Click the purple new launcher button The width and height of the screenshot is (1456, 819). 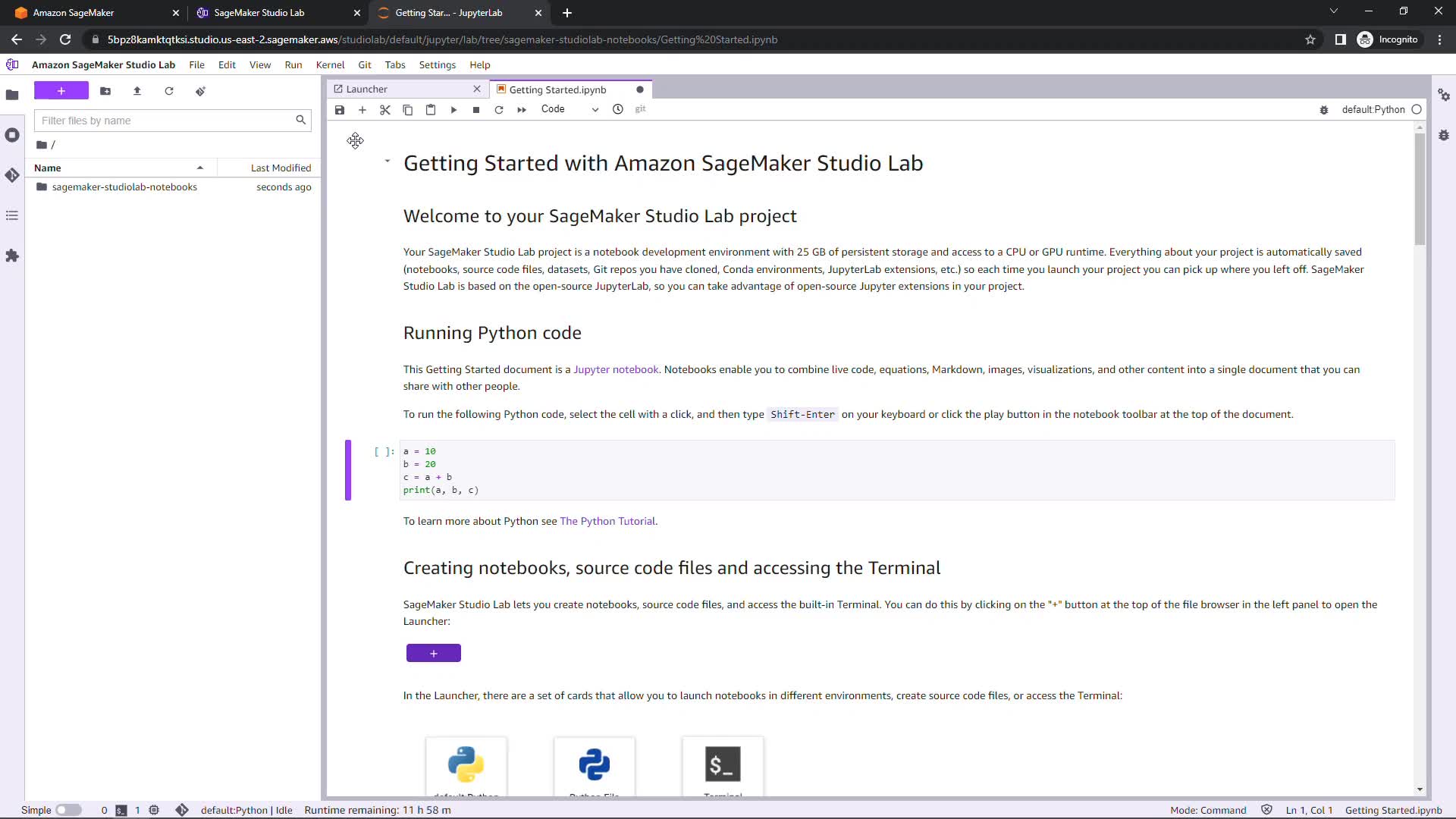tap(61, 91)
